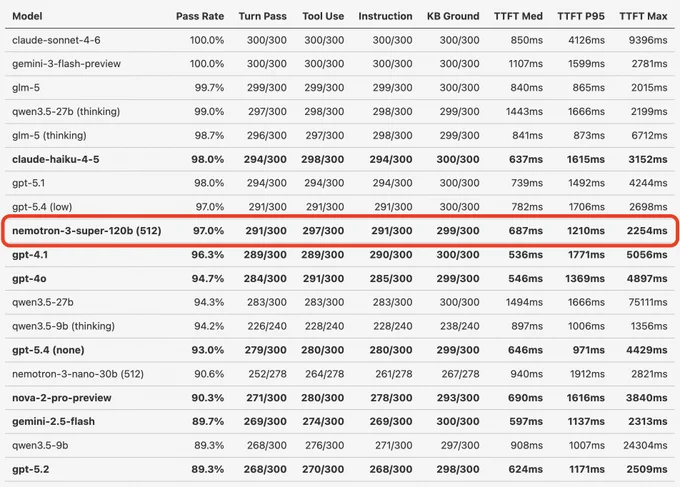680x487 pixels.
Task: Click the KB Ground column header
Action: [453, 16]
